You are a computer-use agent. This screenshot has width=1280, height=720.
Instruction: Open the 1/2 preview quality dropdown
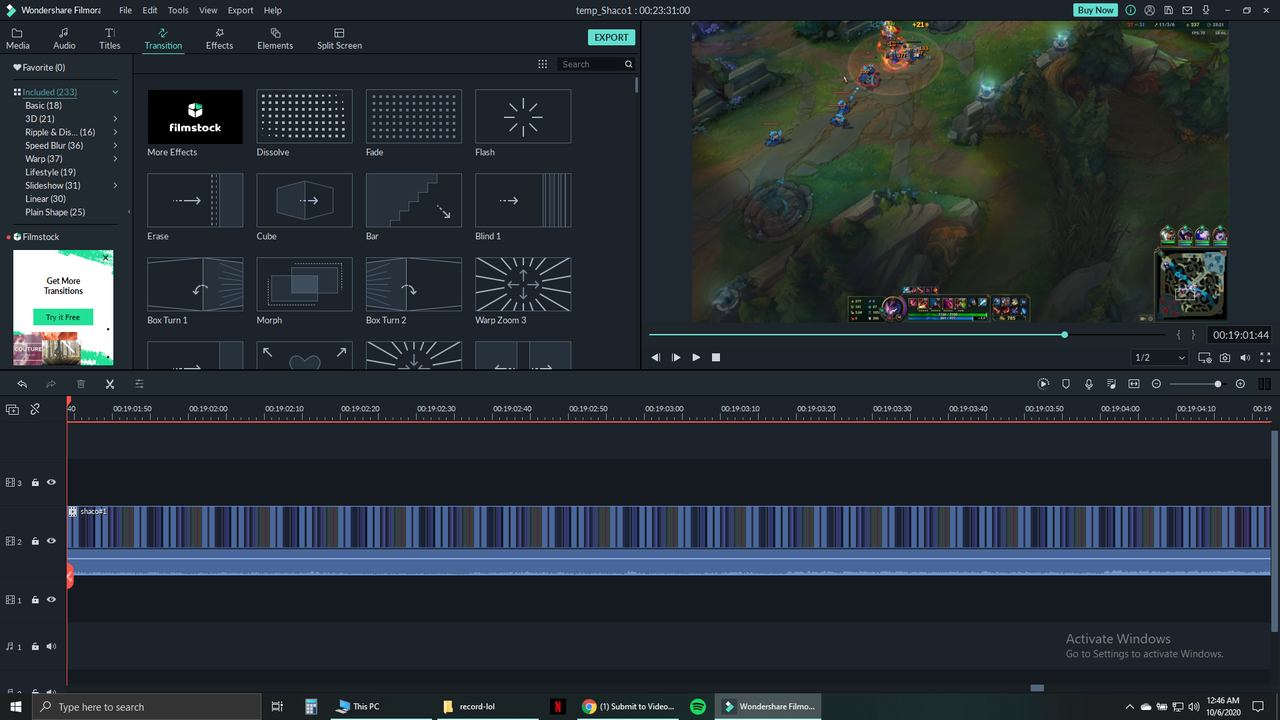pos(1160,357)
